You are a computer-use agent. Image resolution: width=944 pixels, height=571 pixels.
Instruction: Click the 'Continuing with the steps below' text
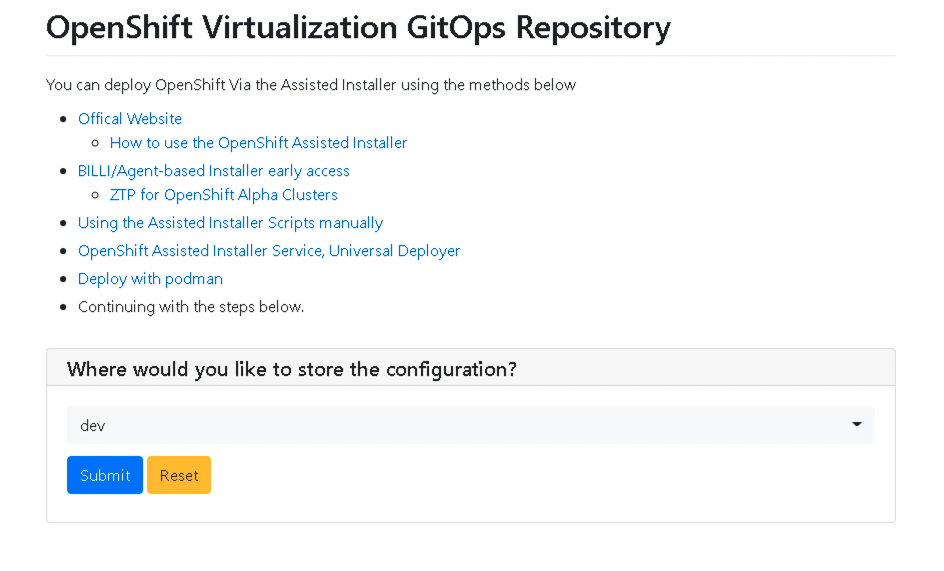(191, 307)
